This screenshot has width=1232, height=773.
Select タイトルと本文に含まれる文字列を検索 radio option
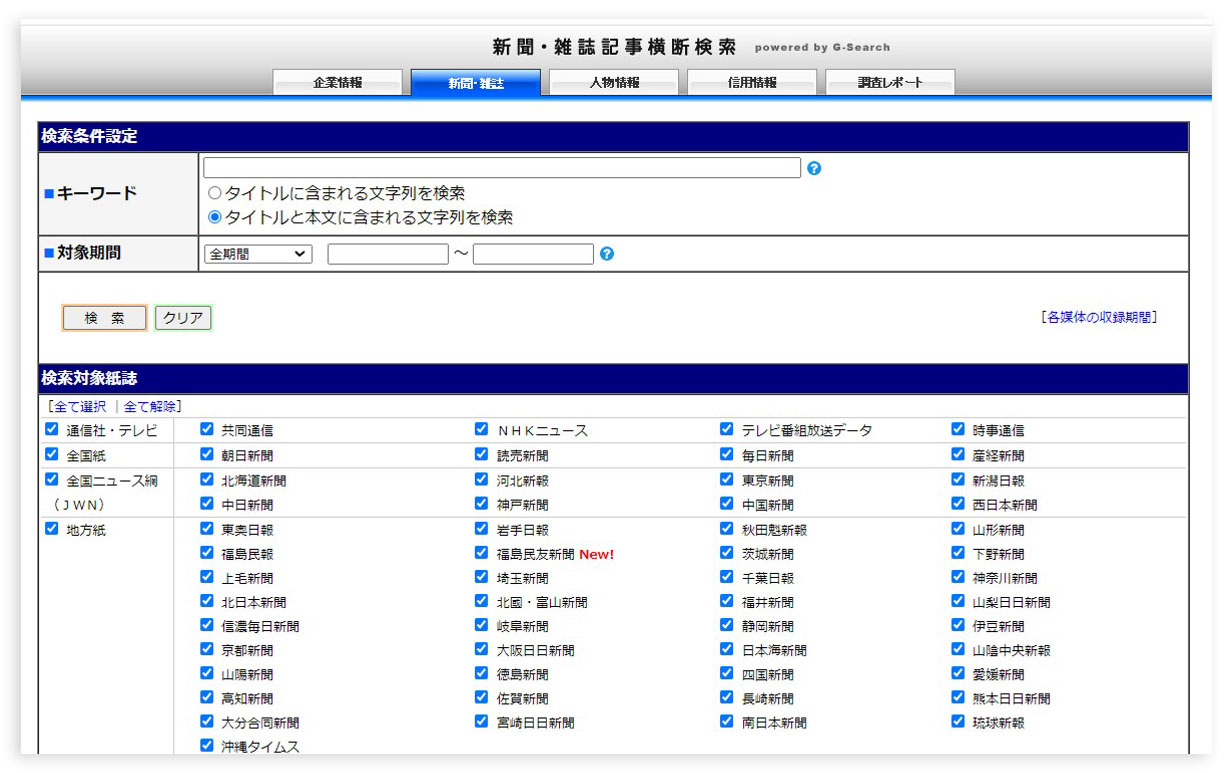point(214,217)
